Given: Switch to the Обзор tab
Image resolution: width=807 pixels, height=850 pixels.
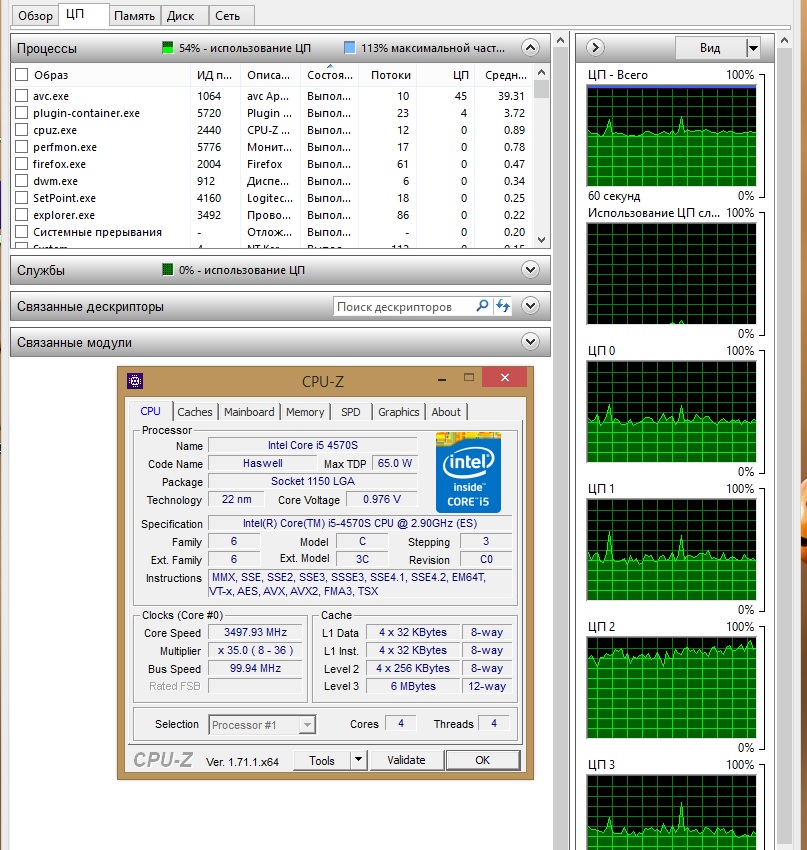Looking at the screenshot, I should [35, 16].
